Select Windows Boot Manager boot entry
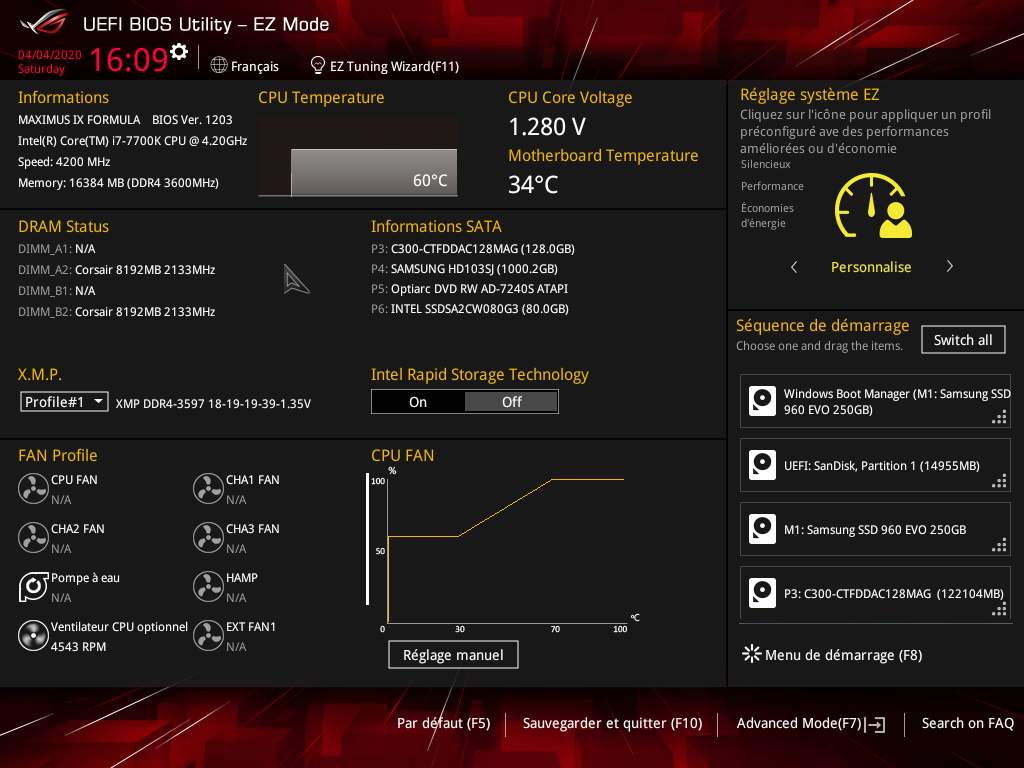 pos(875,401)
